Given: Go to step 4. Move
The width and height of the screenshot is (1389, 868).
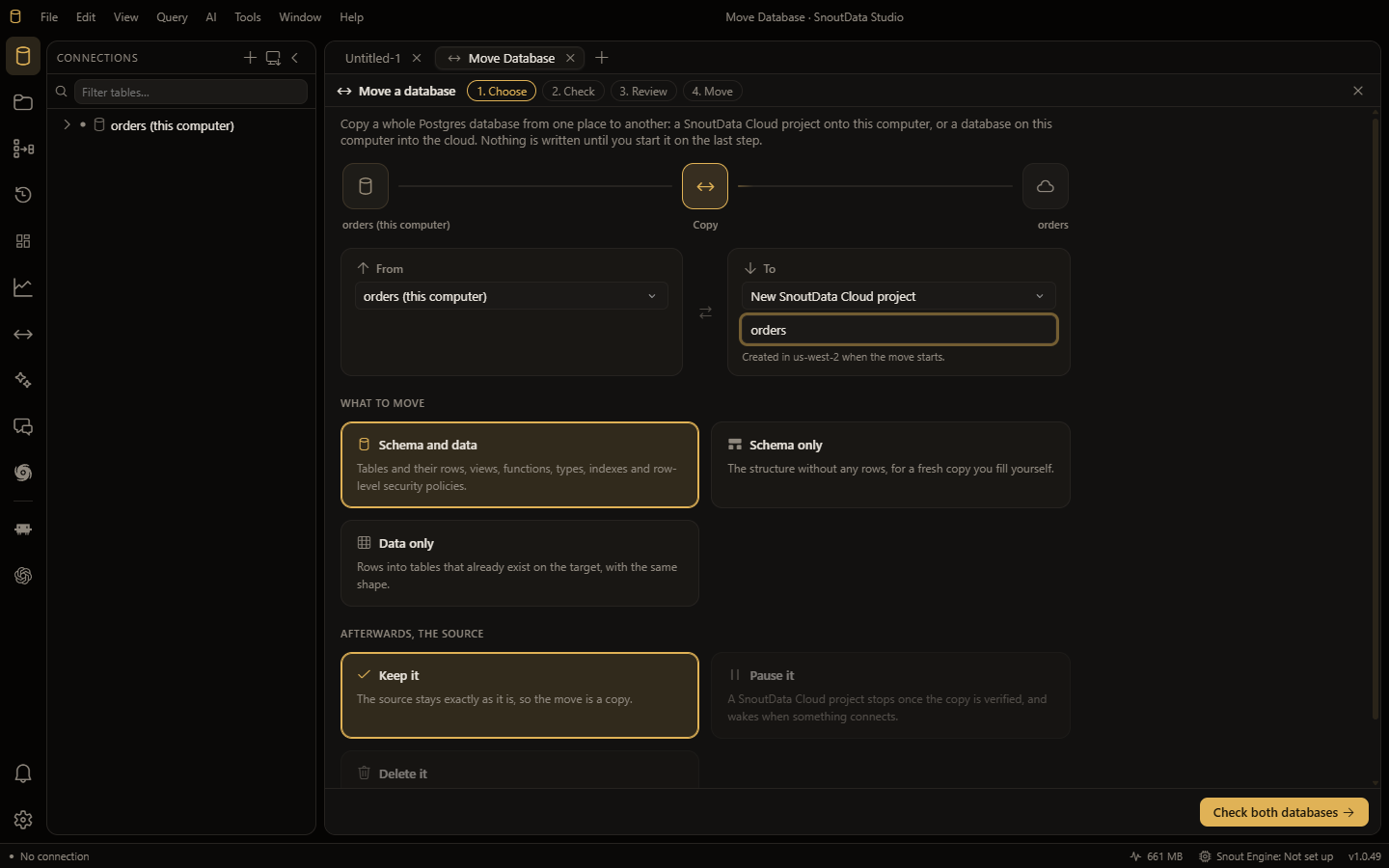Looking at the screenshot, I should pos(713,92).
